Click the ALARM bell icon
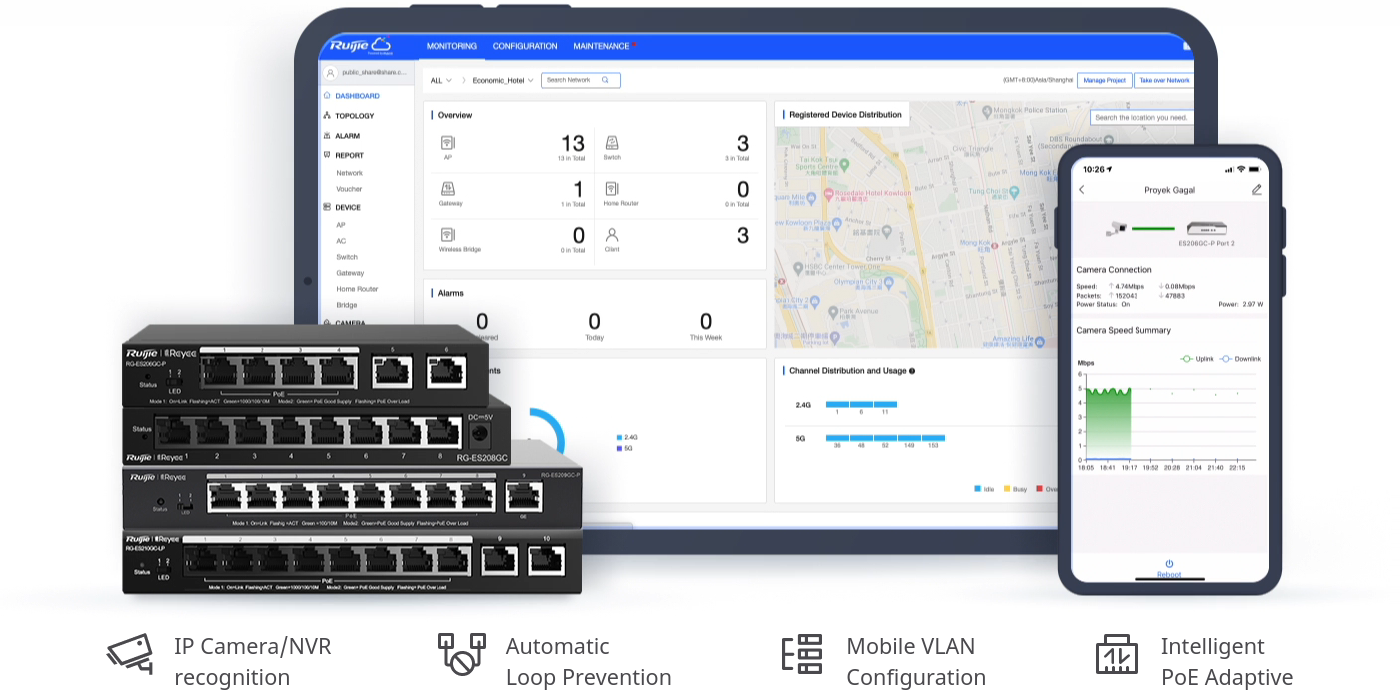The image size is (1400, 700). pos(327,136)
